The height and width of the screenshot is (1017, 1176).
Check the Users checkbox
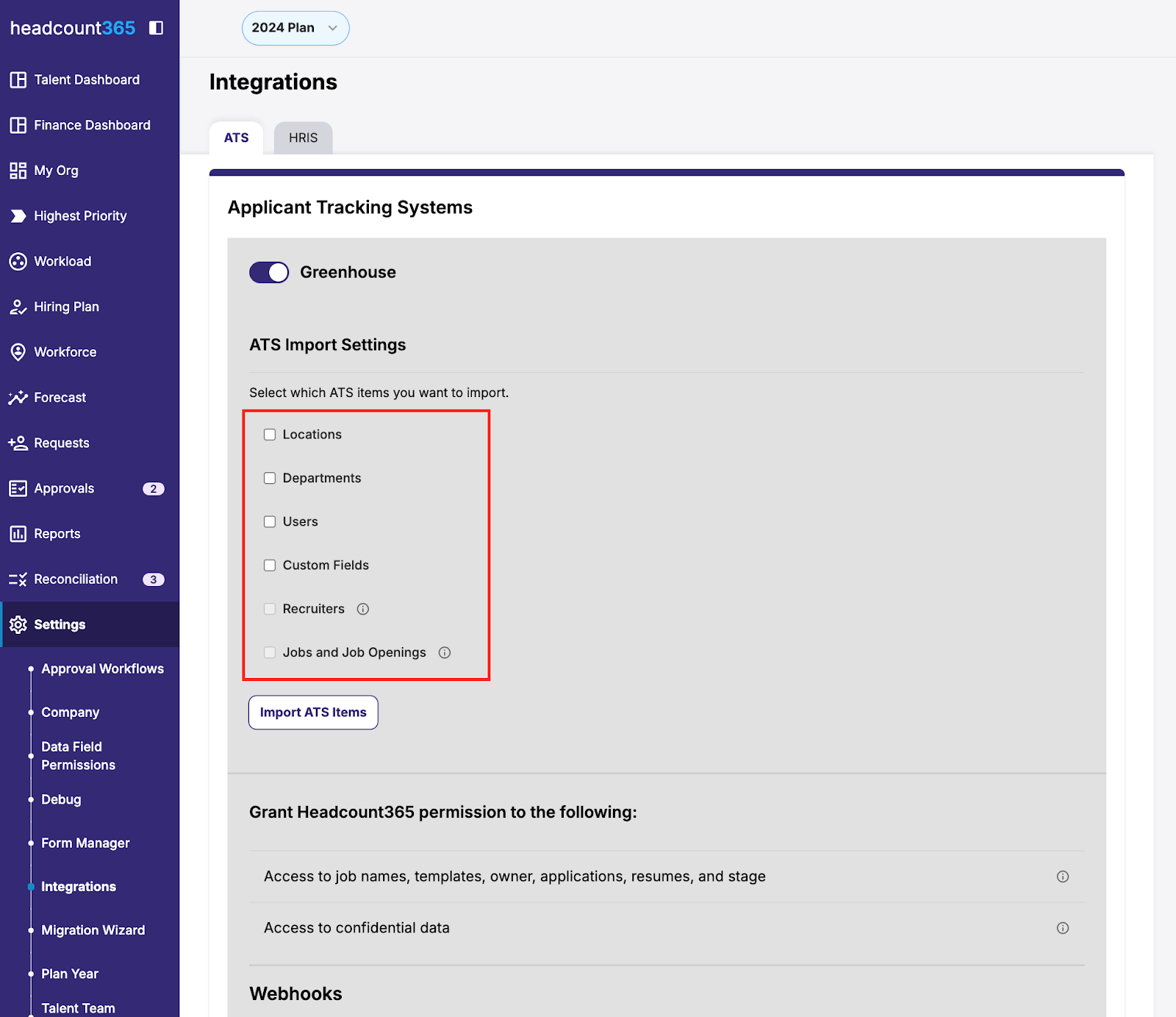(270, 521)
